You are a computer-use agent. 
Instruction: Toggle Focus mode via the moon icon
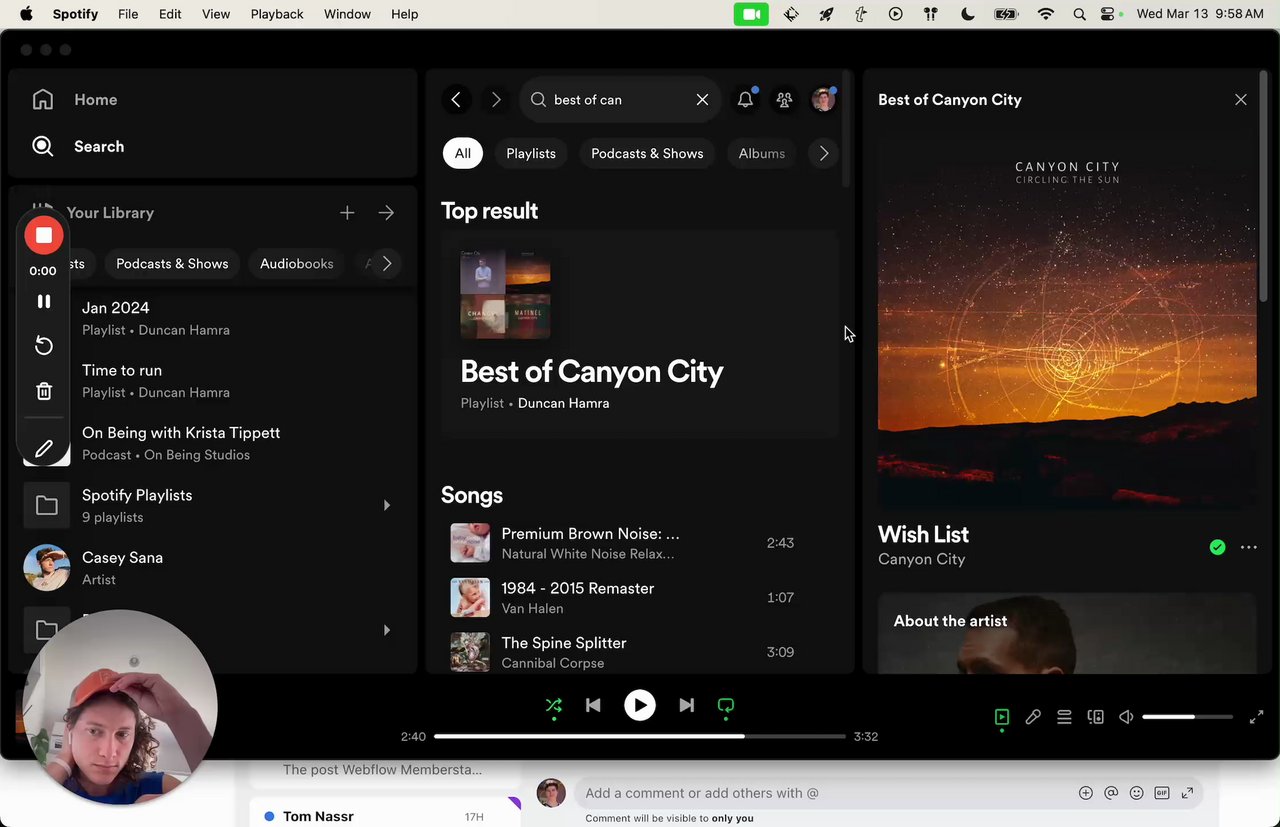pyautogui.click(x=967, y=14)
